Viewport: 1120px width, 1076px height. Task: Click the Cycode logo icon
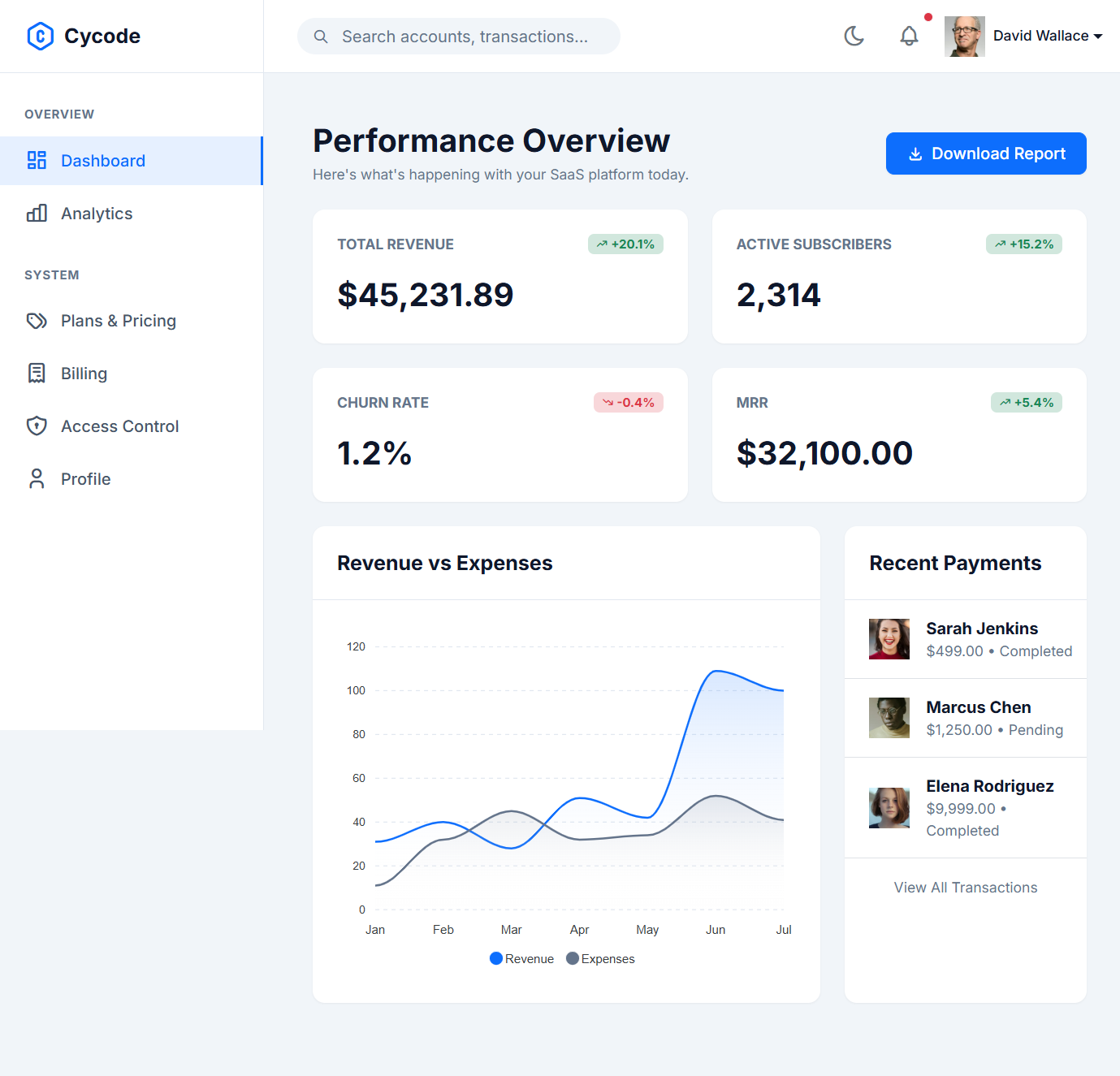click(x=40, y=36)
